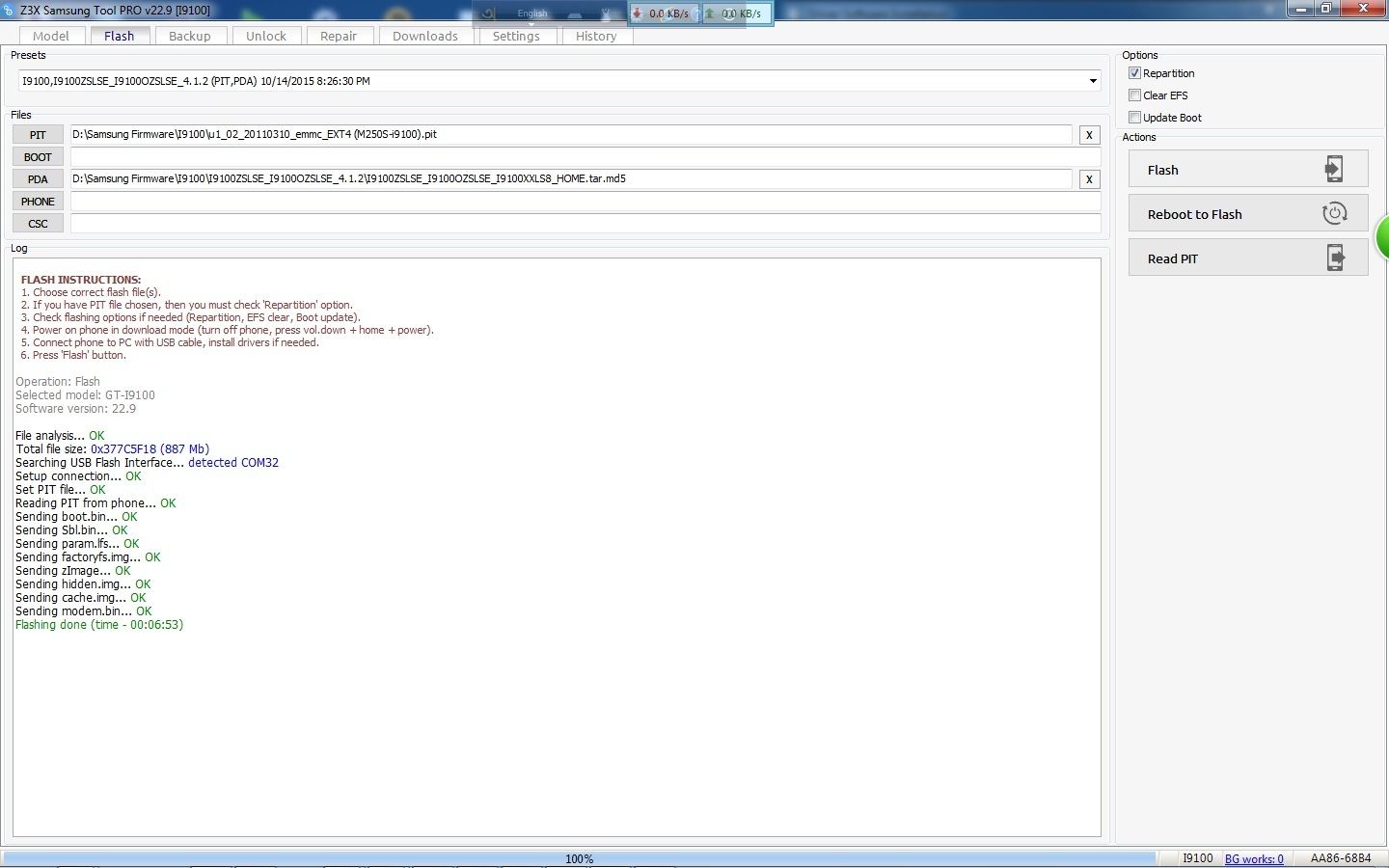Click the Reboot to Flash button
This screenshot has height=868, width=1389.
(1248, 213)
